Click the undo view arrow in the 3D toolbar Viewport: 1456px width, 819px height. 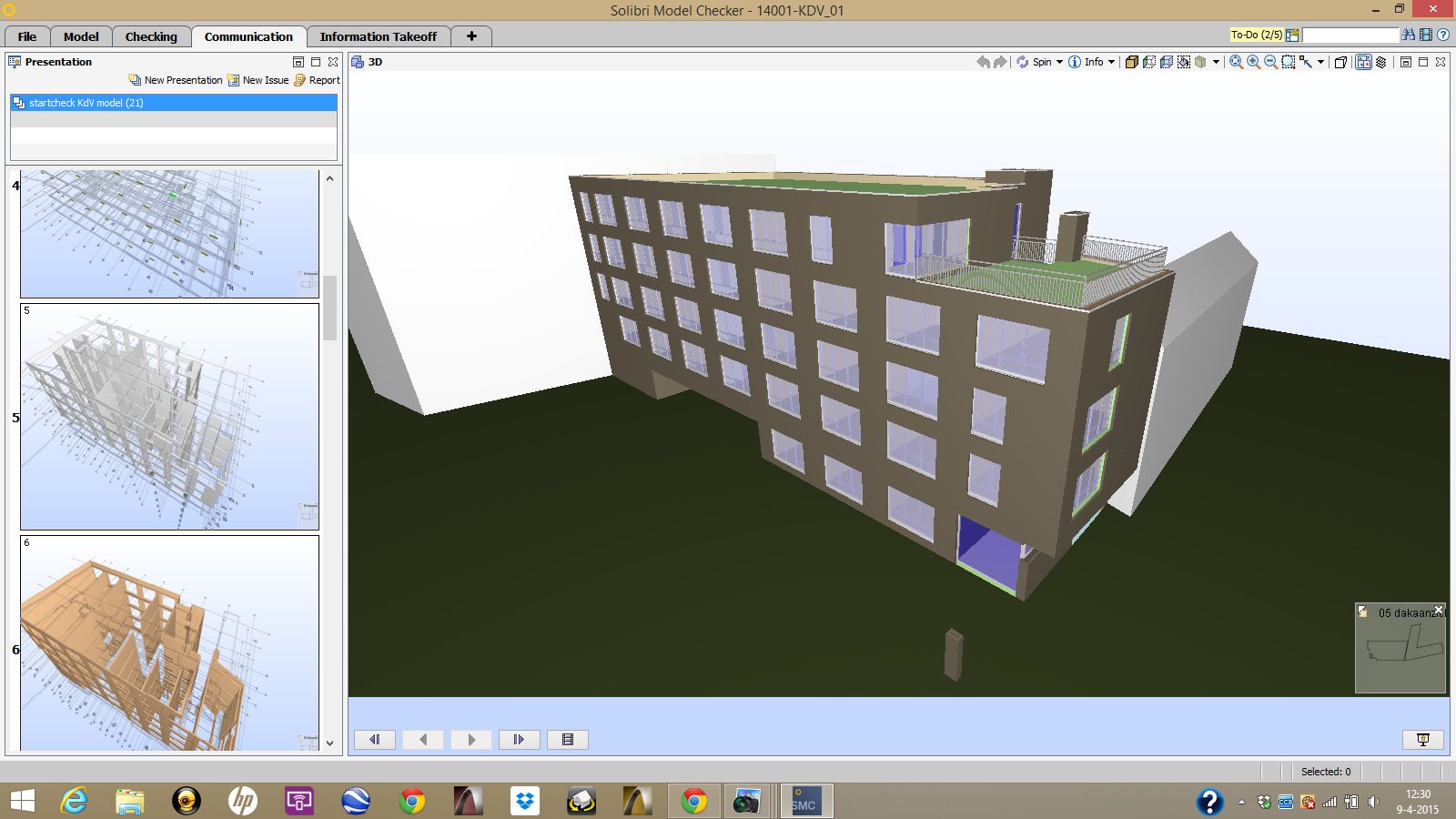click(984, 62)
